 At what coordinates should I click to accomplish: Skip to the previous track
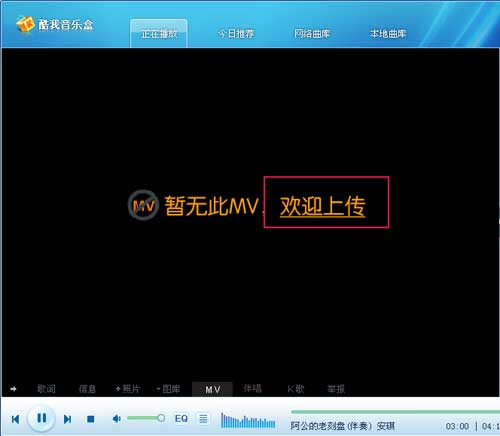click(x=15, y=419)
